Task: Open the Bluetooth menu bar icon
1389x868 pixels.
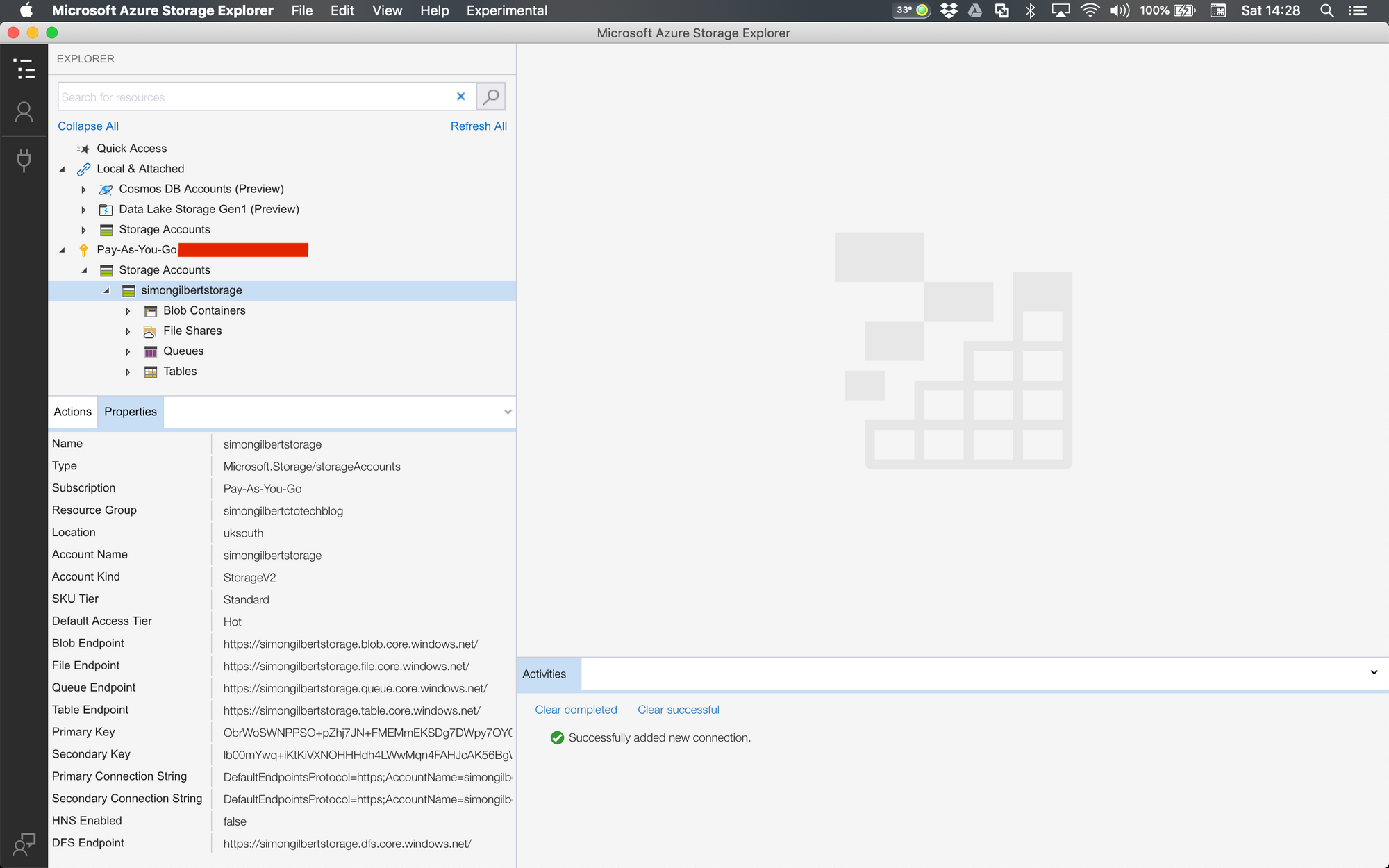Action: tap(1031, 10)
